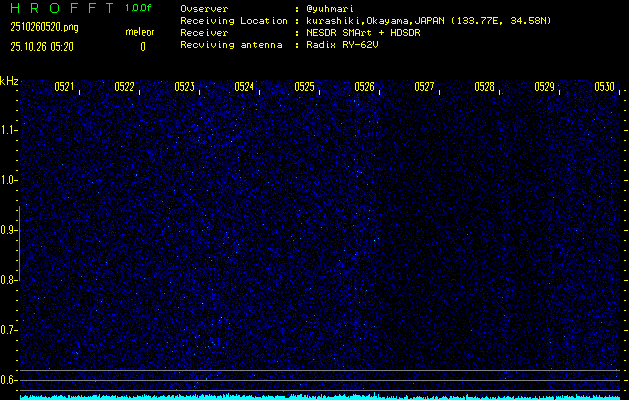Click the meteor label

[140, 32]
